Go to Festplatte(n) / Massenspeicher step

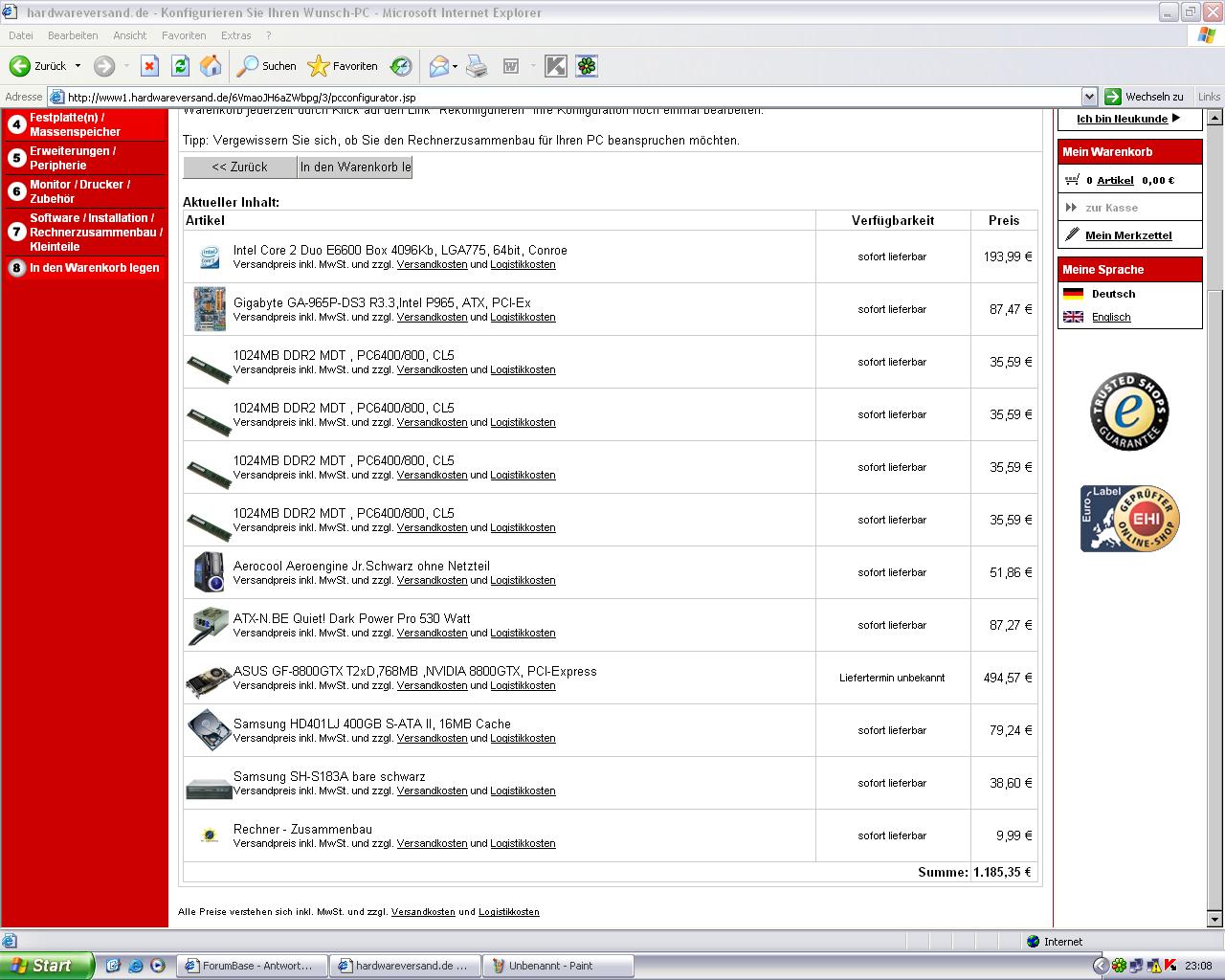pos(75,124)
